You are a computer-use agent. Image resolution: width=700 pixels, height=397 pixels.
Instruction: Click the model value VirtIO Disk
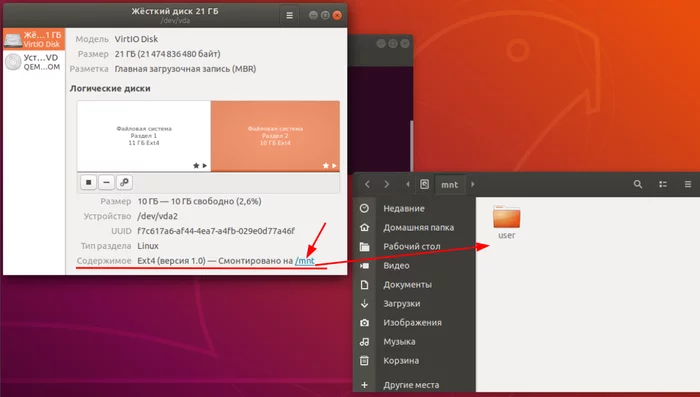click(x=136, y=39)
